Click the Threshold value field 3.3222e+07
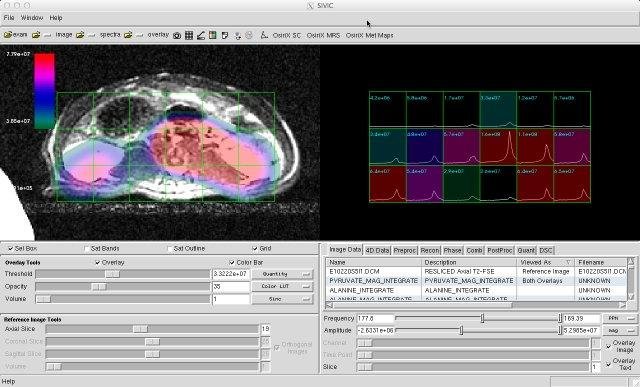 (231, 274)
